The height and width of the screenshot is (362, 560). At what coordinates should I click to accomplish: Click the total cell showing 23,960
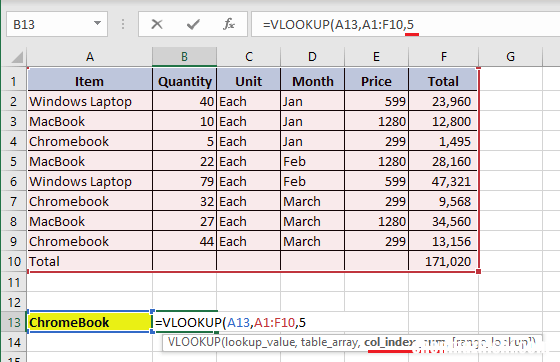point(443,101)
